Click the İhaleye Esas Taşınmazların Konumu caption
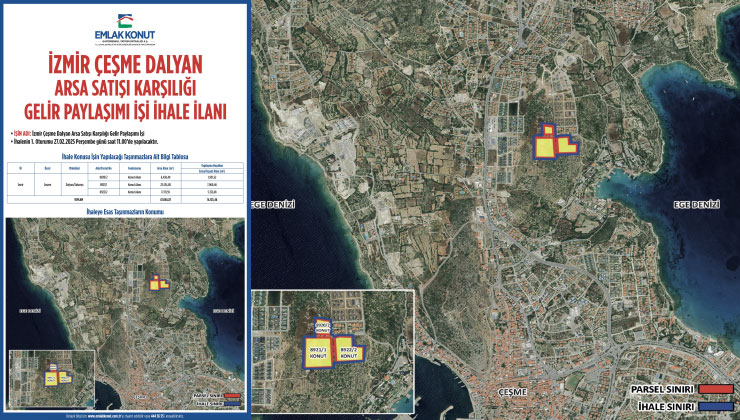Viewport: 740px width, 420px height. 125,212
